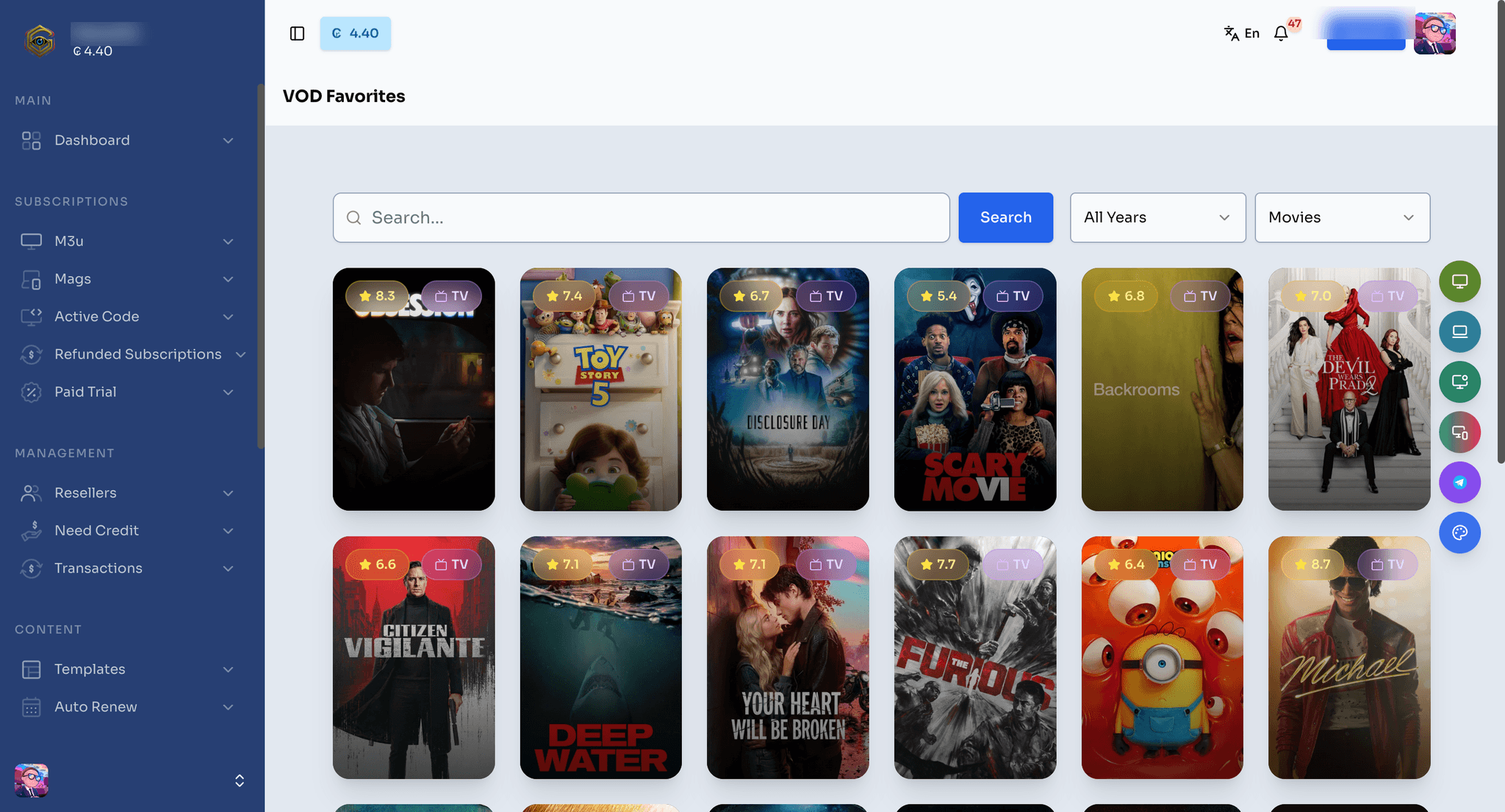Screen dimensions: 1505x812
Task: Click the 6.7 rating on Disclosure Day
Action: point(752,296)
